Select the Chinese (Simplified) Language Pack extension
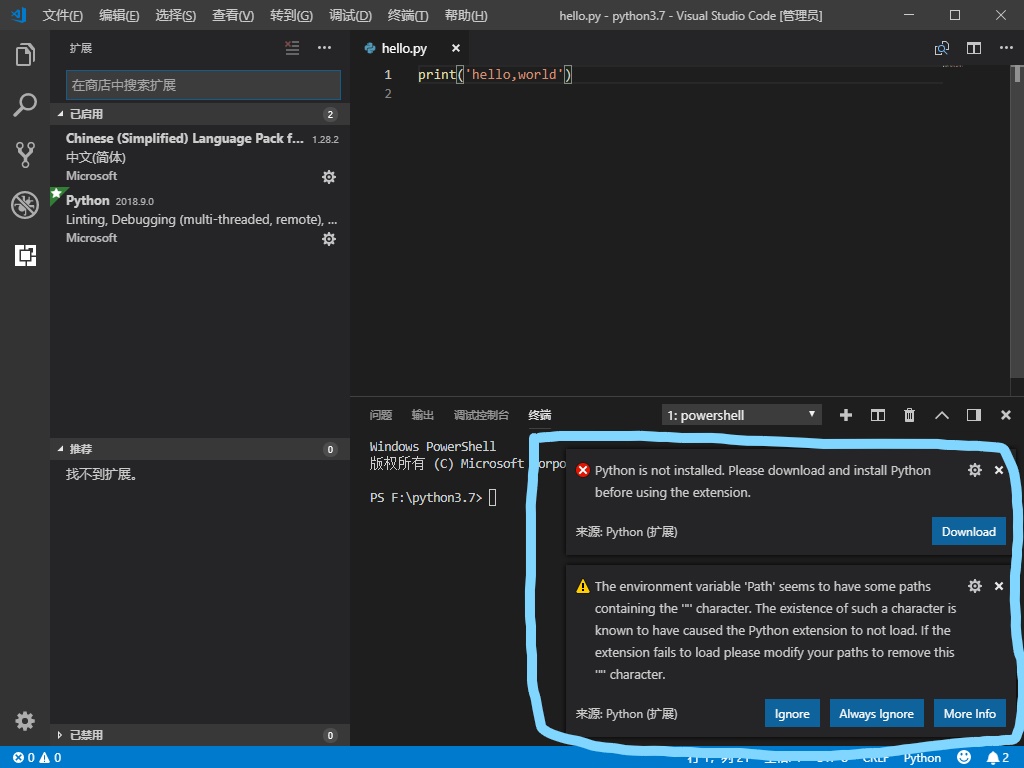The image size is (1024, 768). 200,157
